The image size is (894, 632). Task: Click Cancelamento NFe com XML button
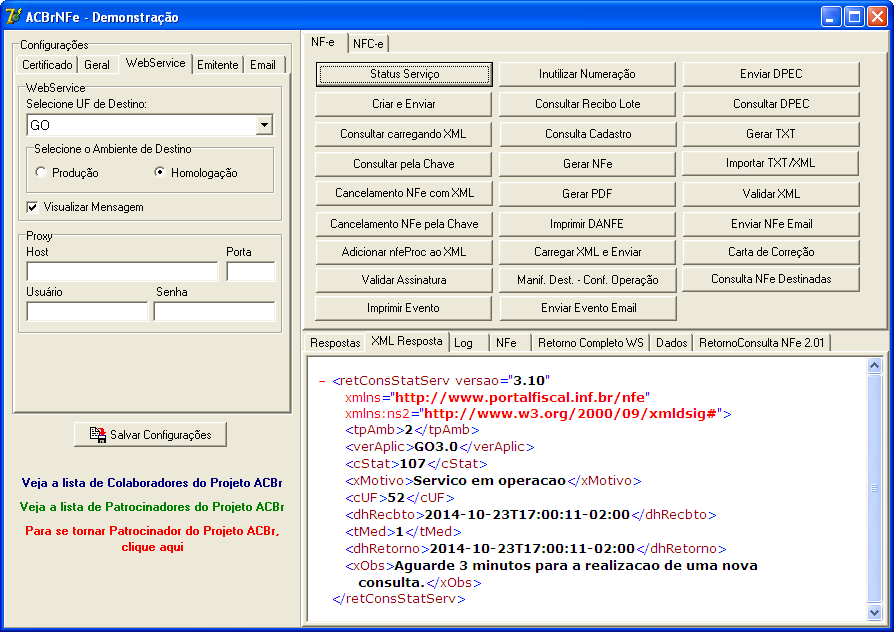click(x=404, y=193)
